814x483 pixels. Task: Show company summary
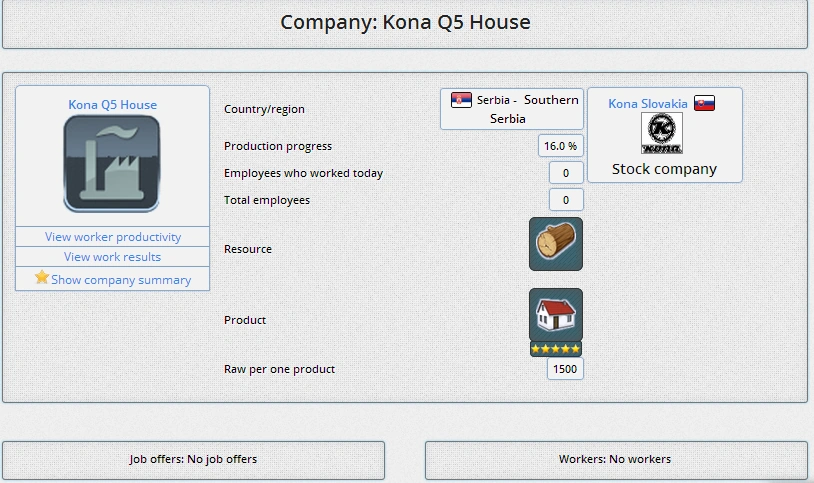[x=120, y=280]
